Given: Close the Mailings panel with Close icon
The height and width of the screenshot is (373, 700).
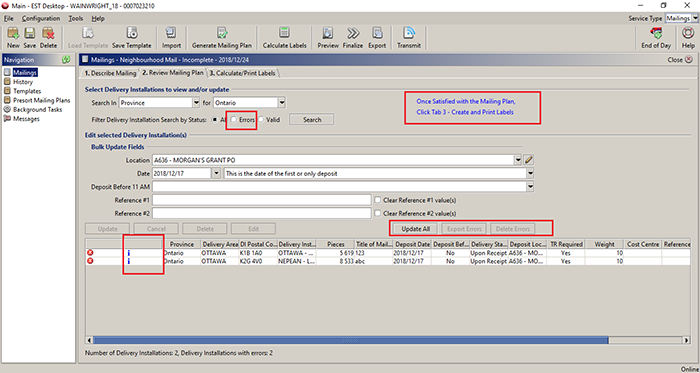Looking at the screenshot, I should point(689,60).
